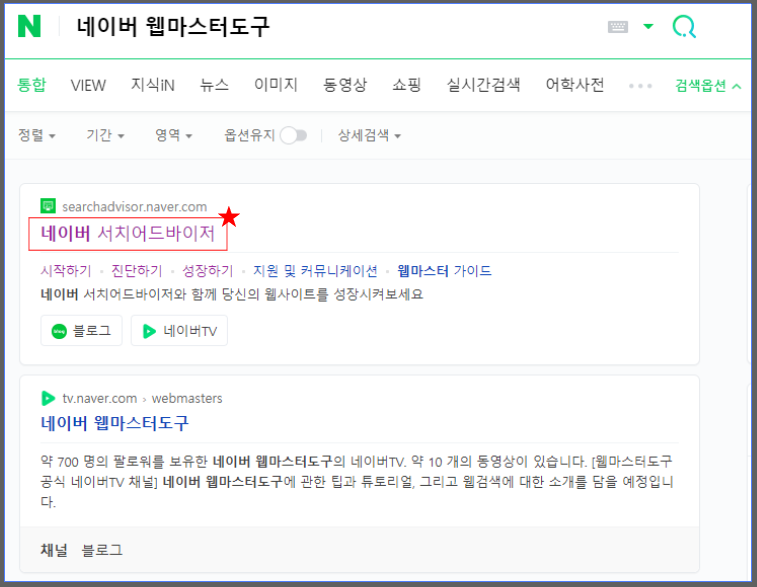Screen dimensions: 757x587
Task: Switch to the VIEW tab
Action: click(88, 85)
